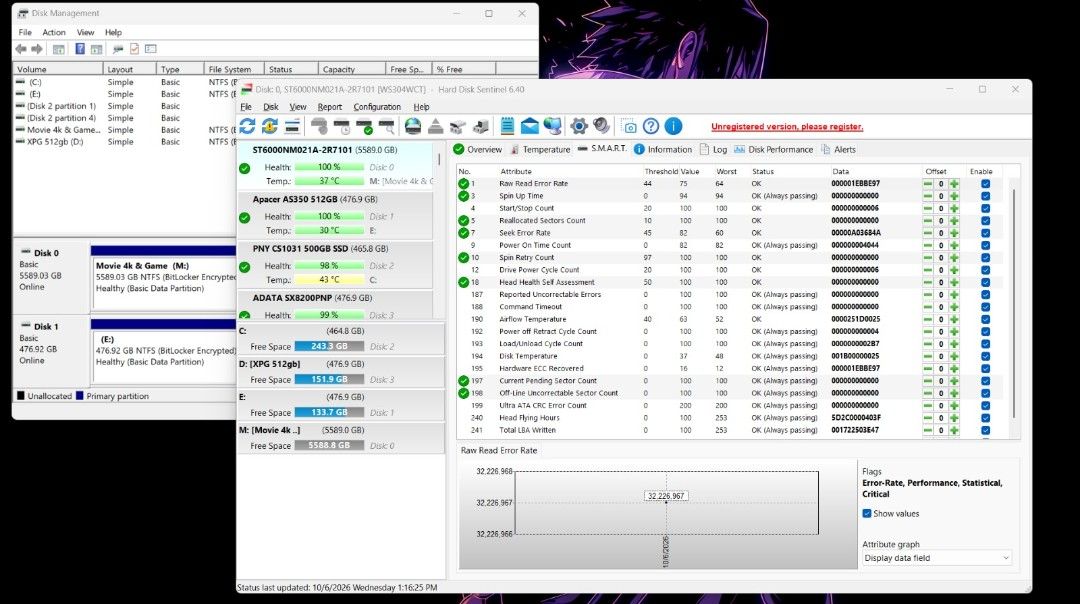Toggle Enable checkbox for Seek Error Rate

986,233
